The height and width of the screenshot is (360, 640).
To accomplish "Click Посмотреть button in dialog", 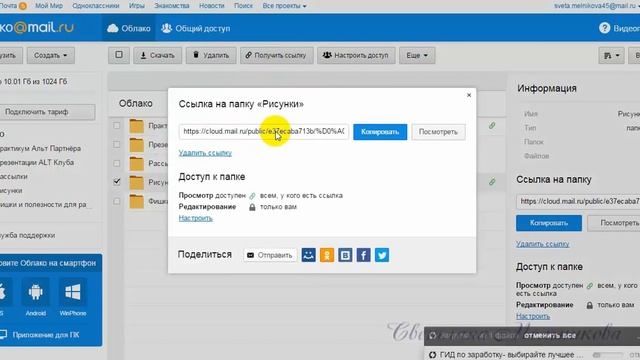I will pyautogui.click(x=438, y=132).
